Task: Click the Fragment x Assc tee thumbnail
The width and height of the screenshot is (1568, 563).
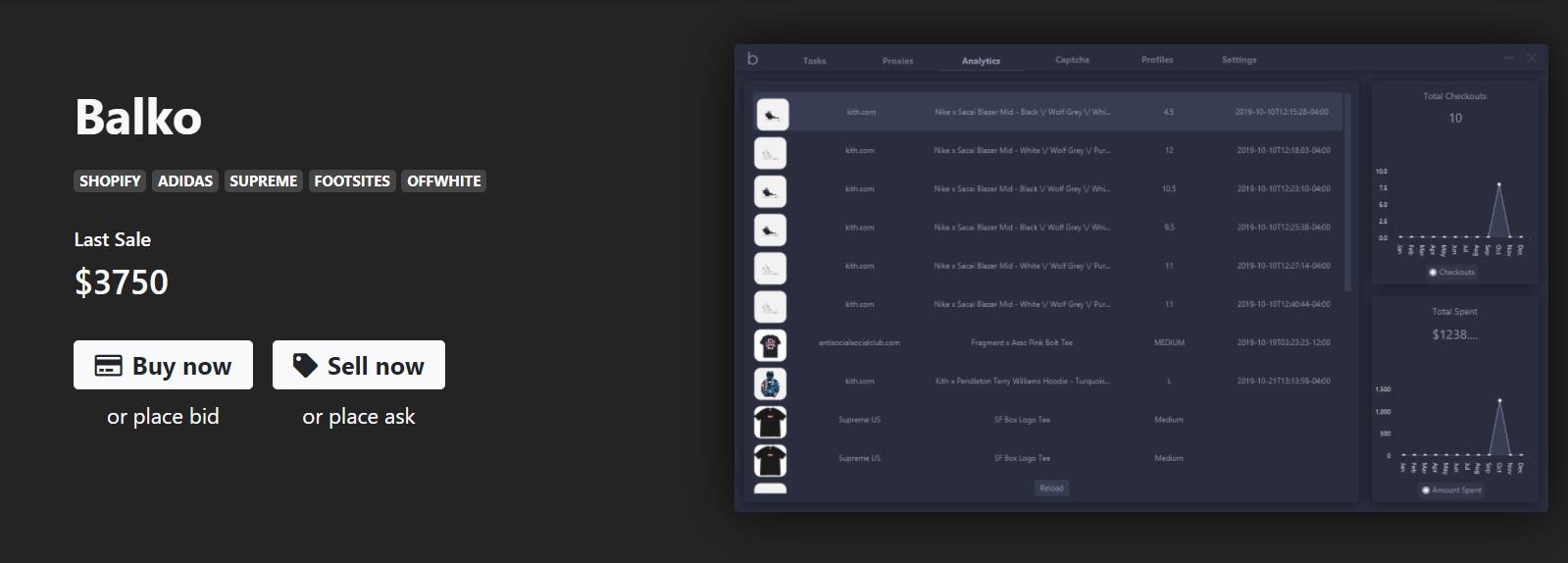Action: pos(771,345)
